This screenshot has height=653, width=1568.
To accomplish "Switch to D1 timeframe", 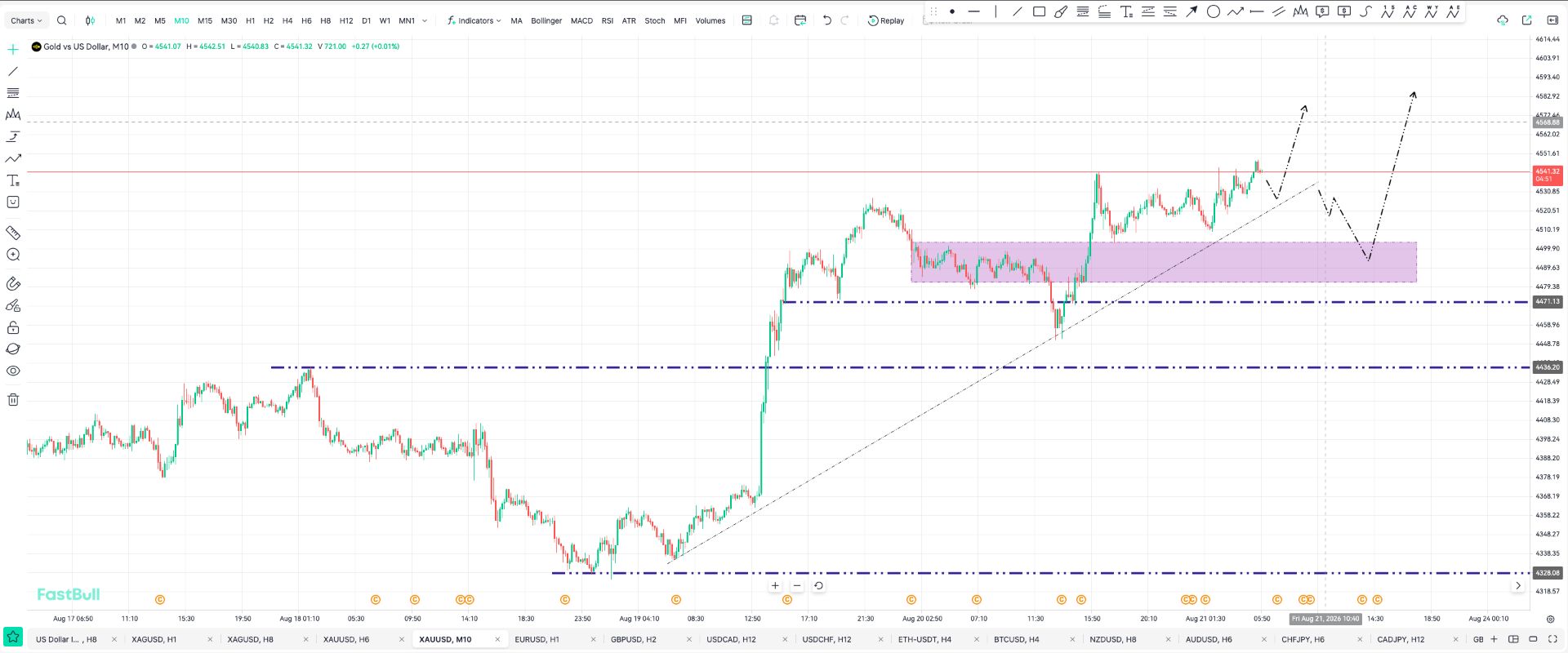I will coord(366,20).
